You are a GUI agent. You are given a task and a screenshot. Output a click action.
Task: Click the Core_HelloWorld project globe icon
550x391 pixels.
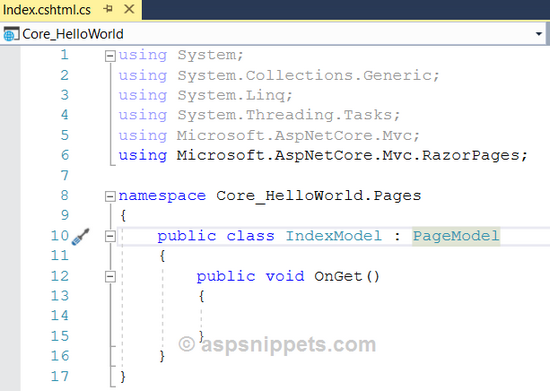click(11, 34)
